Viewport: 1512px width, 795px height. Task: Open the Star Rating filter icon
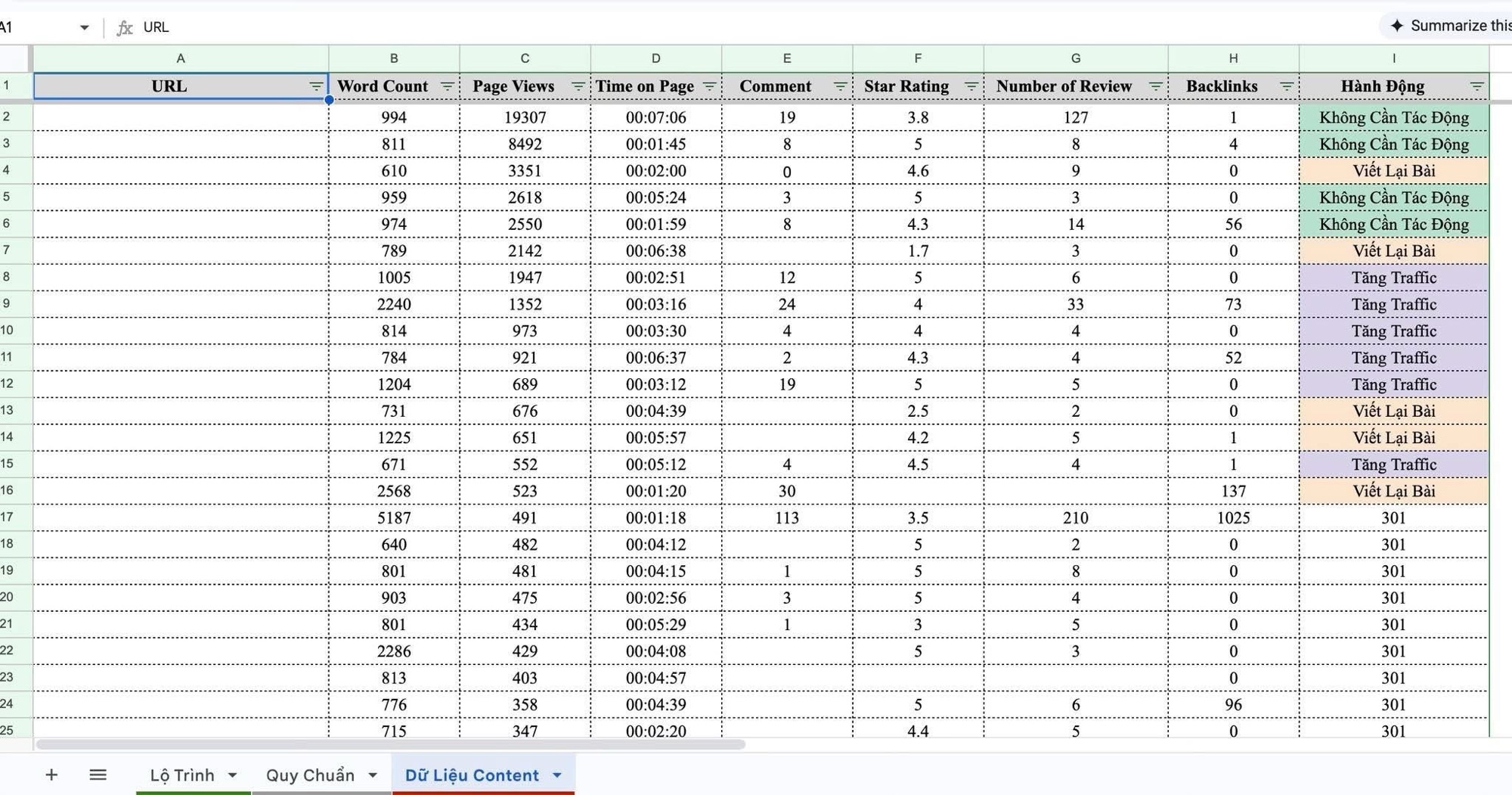[971, 86]
